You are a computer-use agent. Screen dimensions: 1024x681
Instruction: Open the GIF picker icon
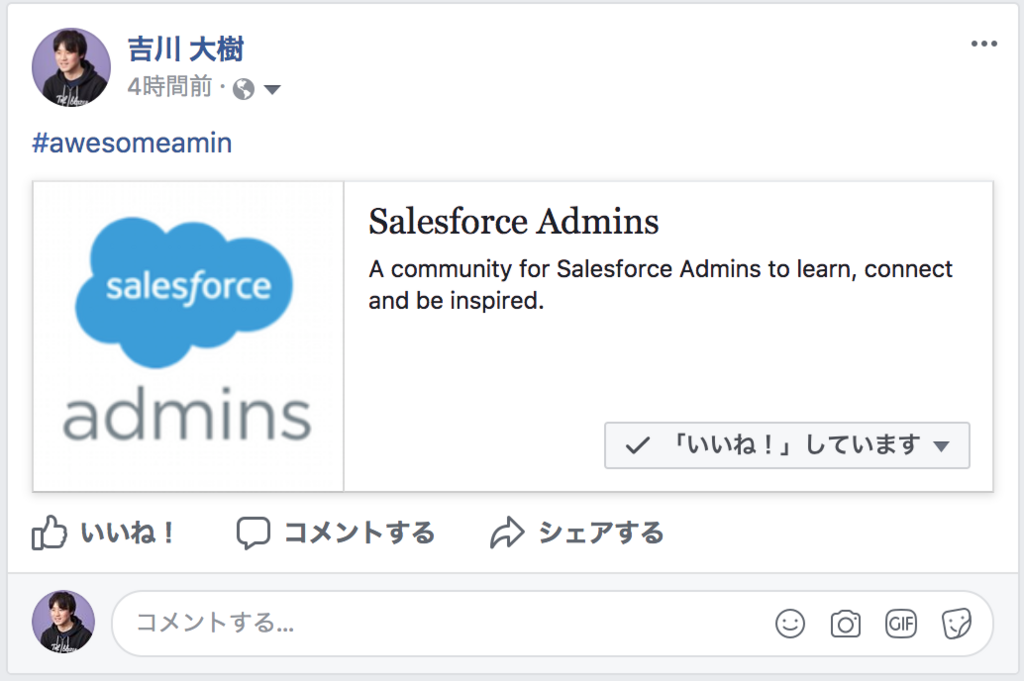[x=901, y=624]
